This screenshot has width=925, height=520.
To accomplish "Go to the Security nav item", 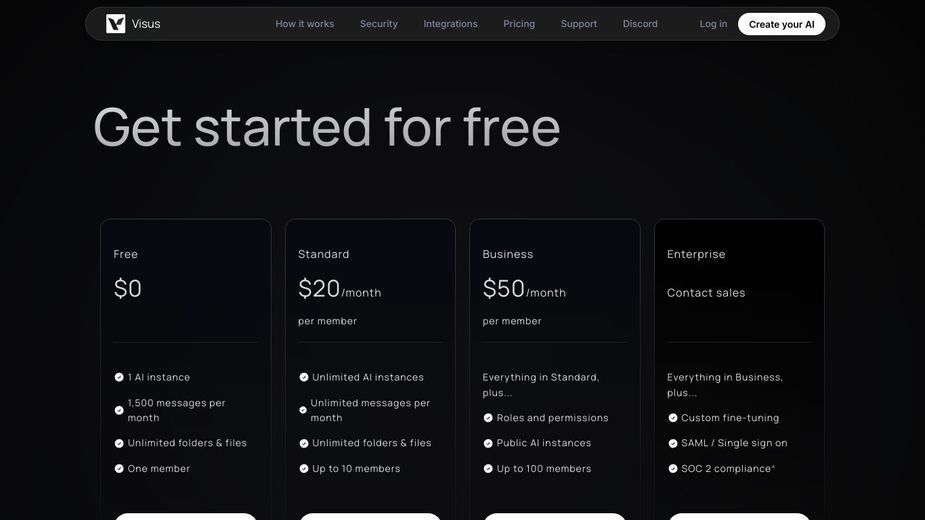I will [379, 24].
